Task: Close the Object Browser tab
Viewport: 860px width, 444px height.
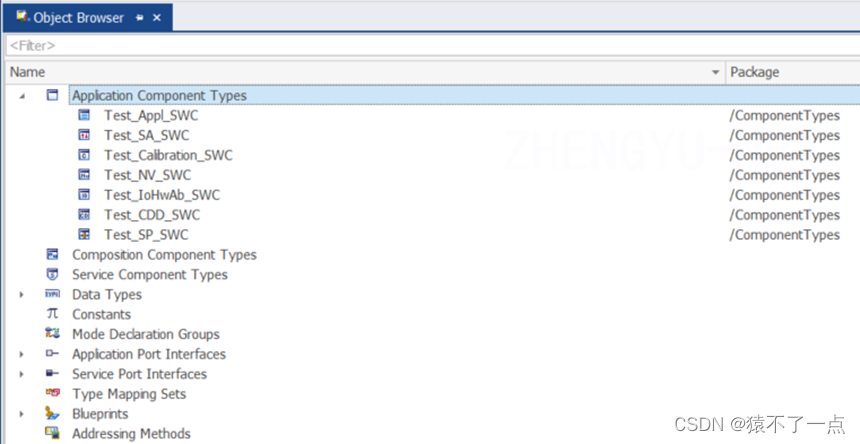Action: [x=157, y=18]
